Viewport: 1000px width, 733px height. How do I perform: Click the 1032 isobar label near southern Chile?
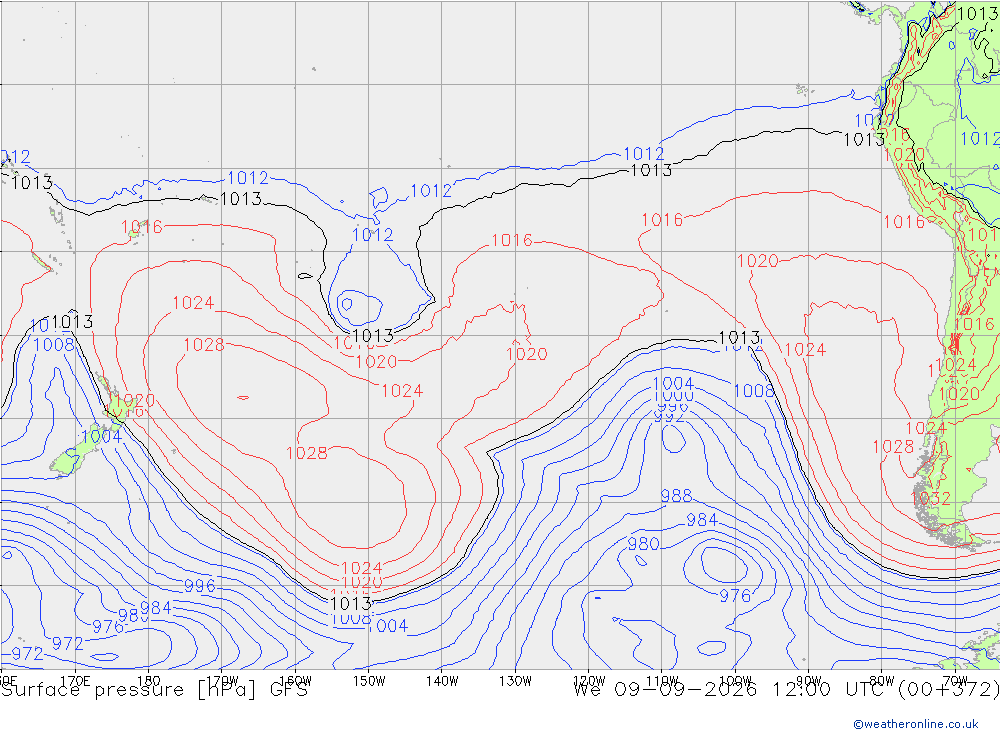(x=930, y=498)
